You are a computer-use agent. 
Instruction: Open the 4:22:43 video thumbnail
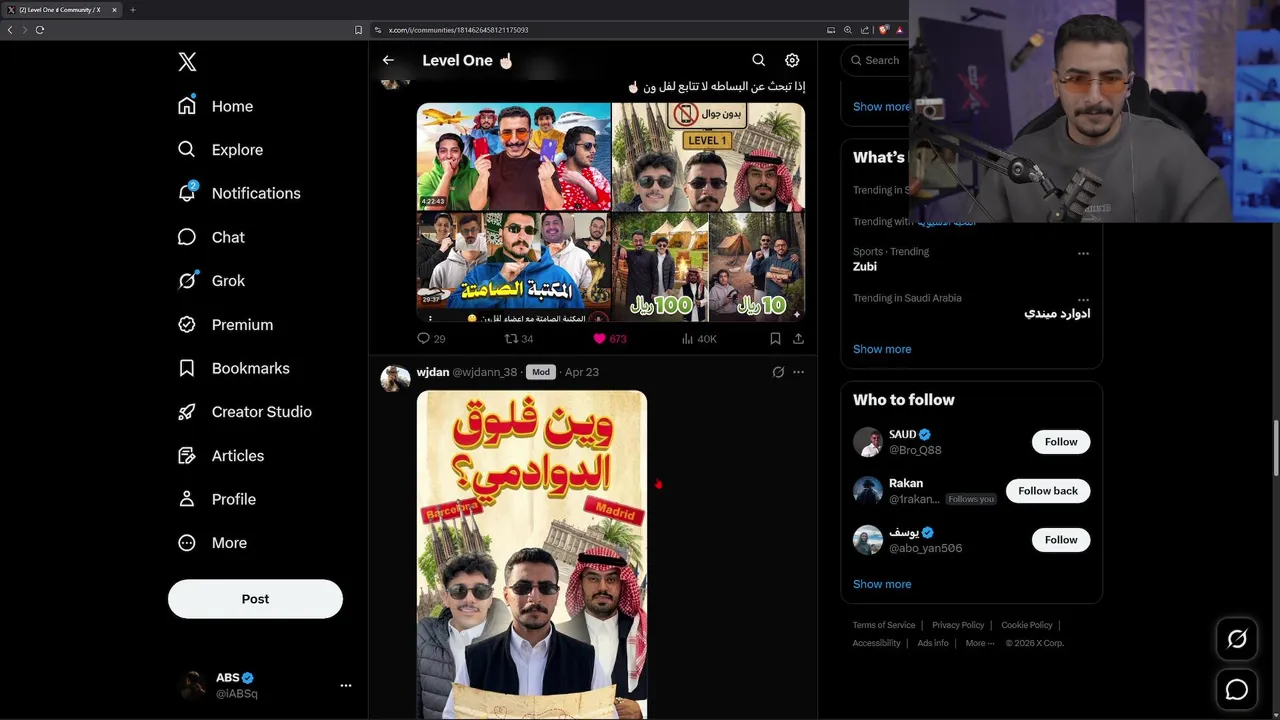pyautogui.click(x=513, y=156)
